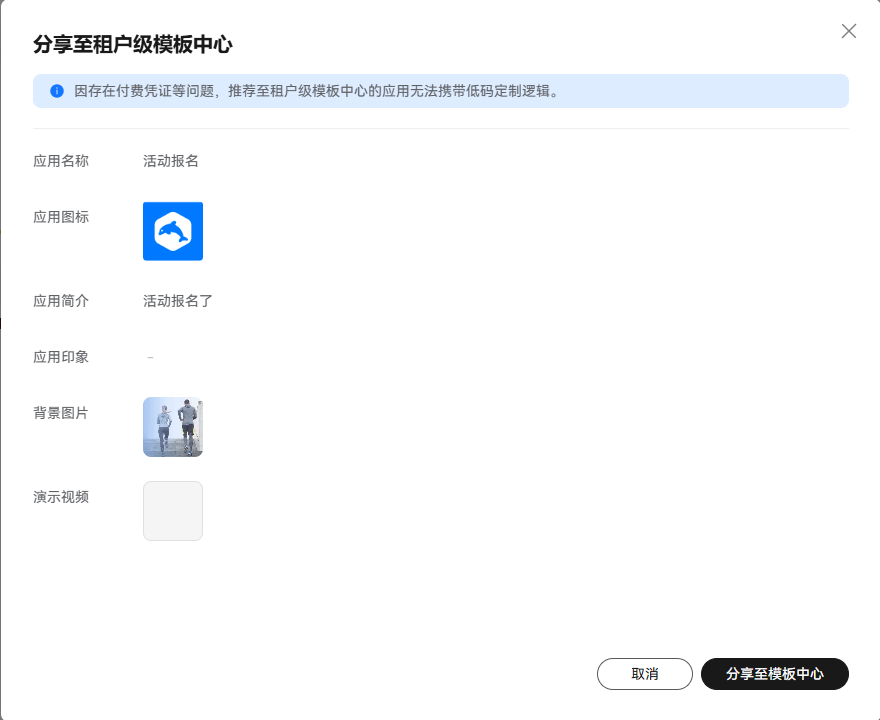This screenshot has width=880, height=720.
Task: Select the application name value 活动报名
Action: click(x=171, y=161)
